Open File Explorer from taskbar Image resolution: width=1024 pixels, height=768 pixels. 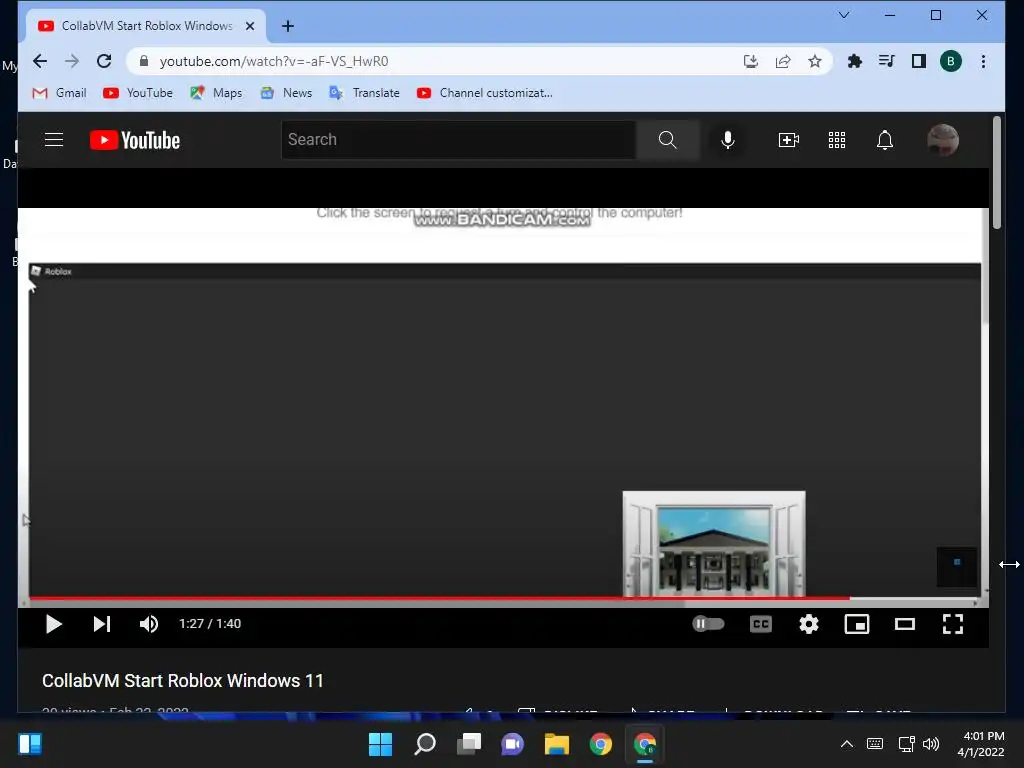pyautogui.click(x=556, y=744)
